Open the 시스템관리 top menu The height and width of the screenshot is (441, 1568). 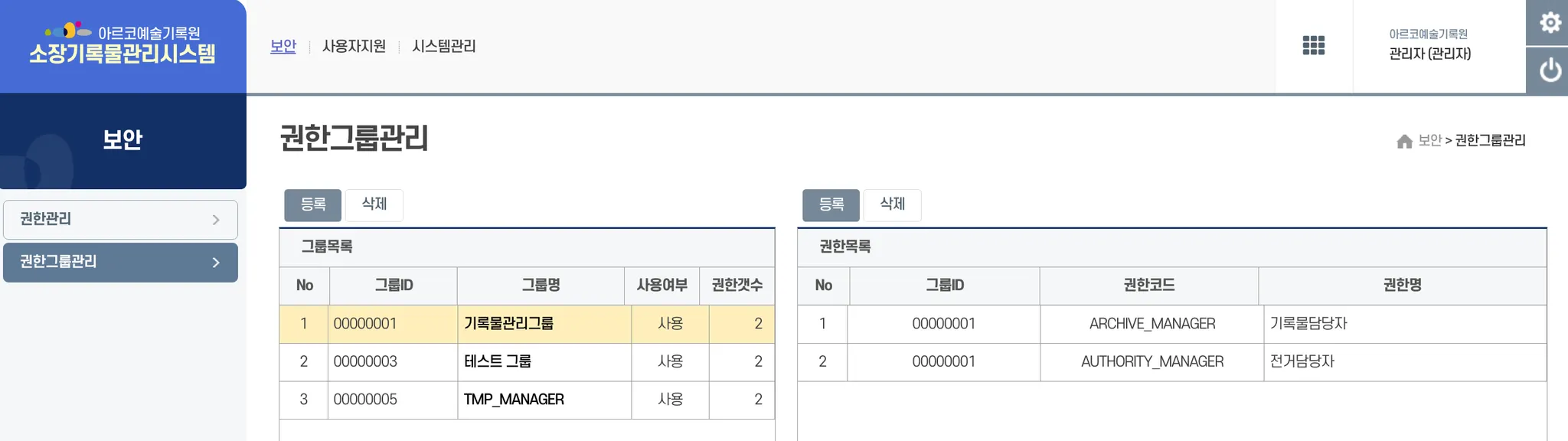pos(444,46)
